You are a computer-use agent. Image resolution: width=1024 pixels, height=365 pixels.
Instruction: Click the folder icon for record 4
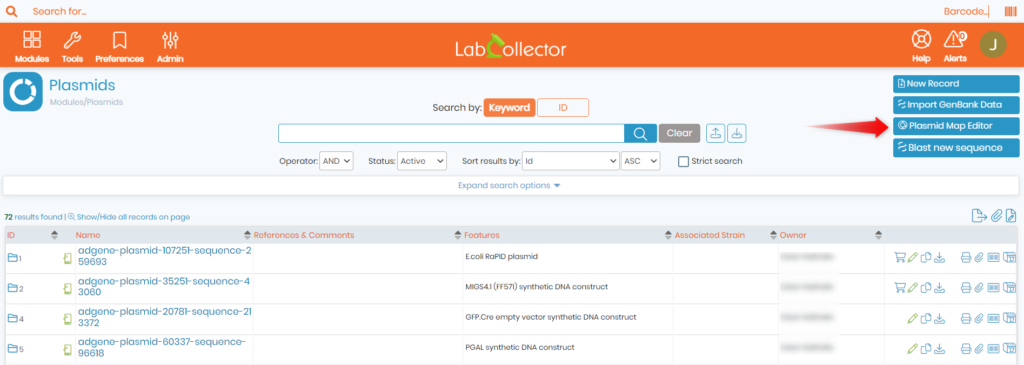click(12, 319)
